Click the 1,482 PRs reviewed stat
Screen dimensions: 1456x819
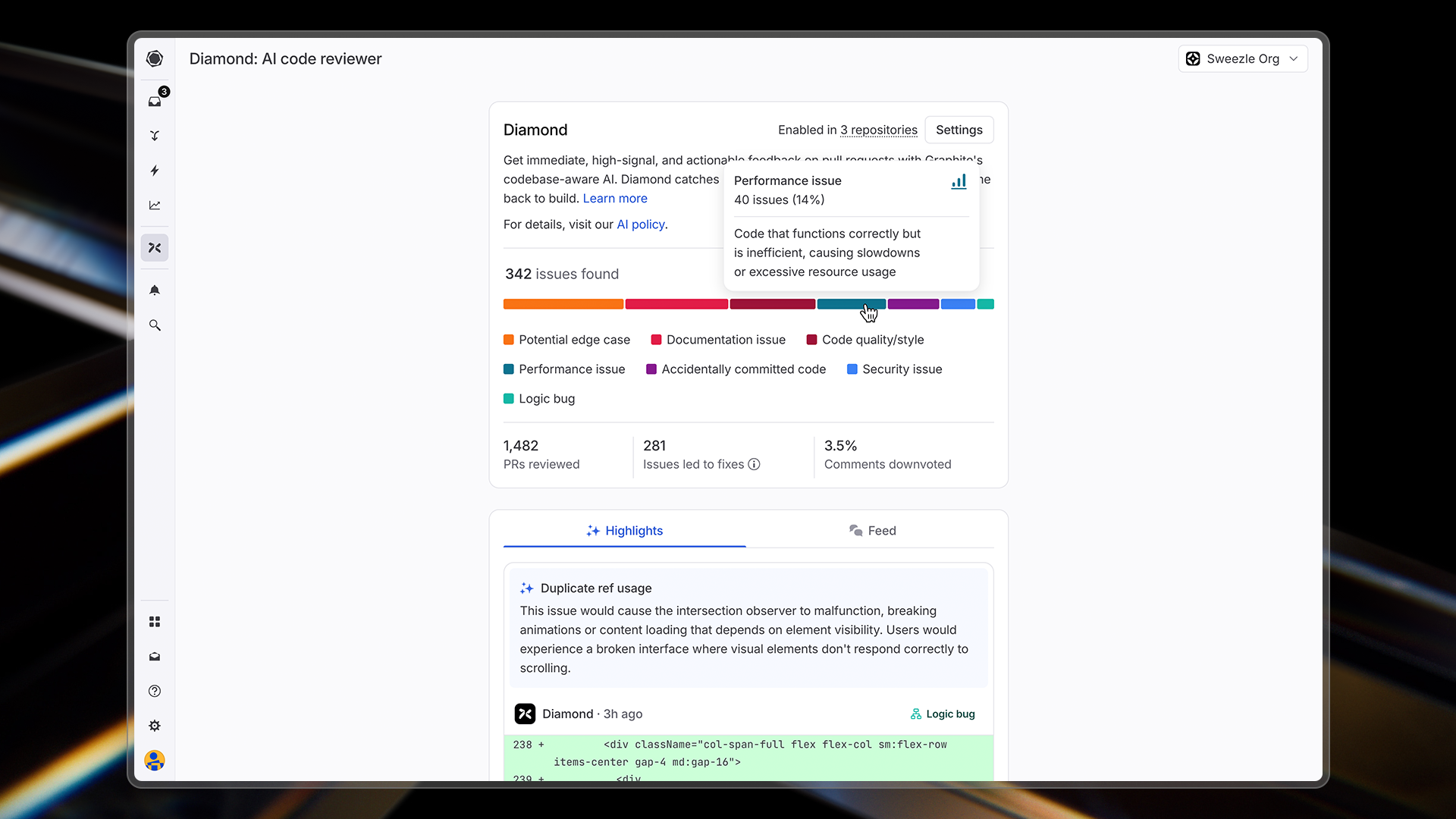(x=541, y=455)
